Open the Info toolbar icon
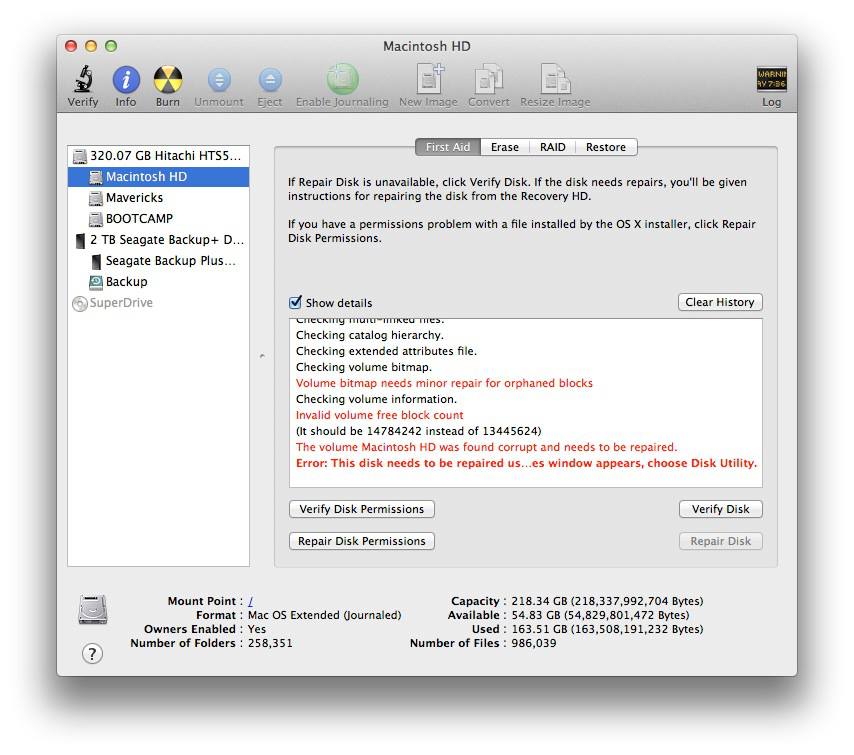This screenshot has width=854, height=755. (126, 81)
